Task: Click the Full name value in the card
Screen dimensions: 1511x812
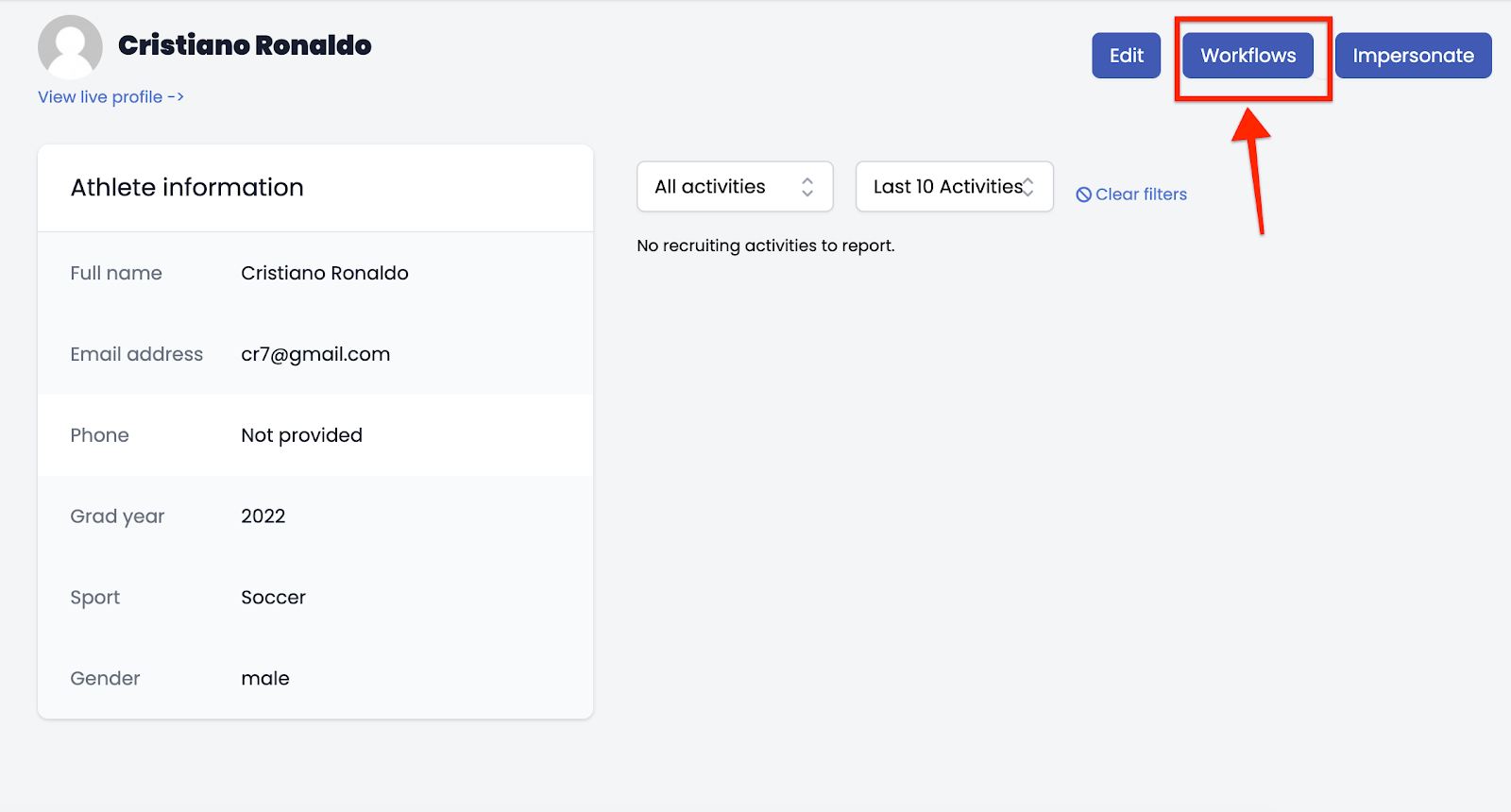Action: 325,273
